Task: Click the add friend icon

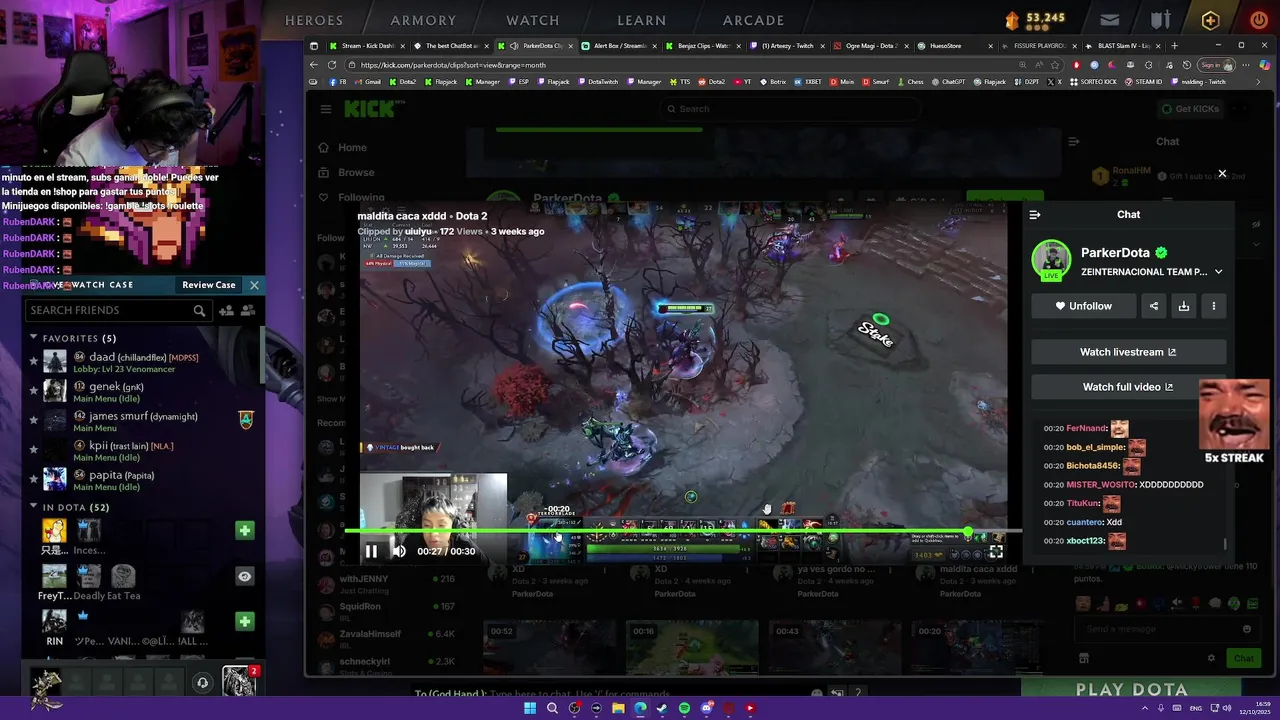Action: point(226,311)
